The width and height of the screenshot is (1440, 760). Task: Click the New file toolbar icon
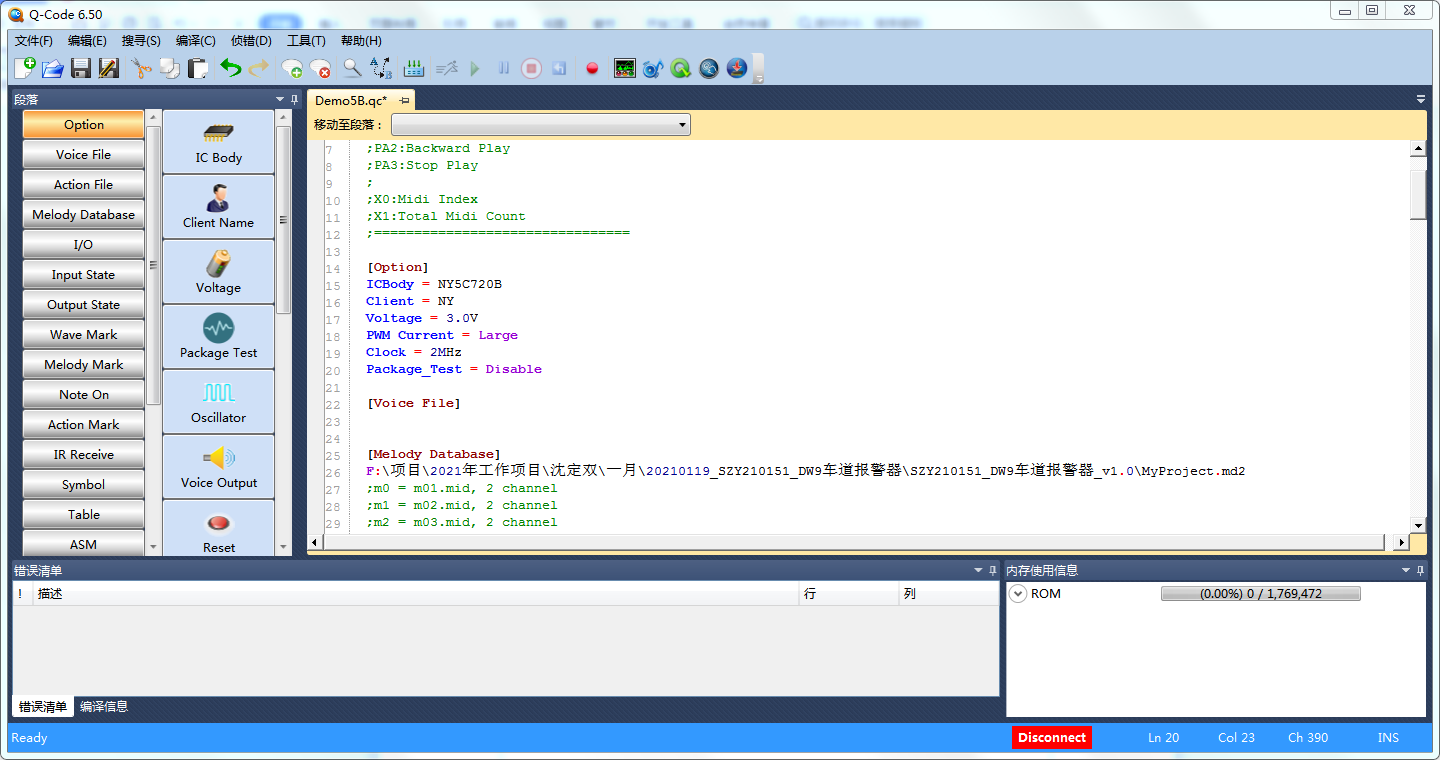click(25, 68)
